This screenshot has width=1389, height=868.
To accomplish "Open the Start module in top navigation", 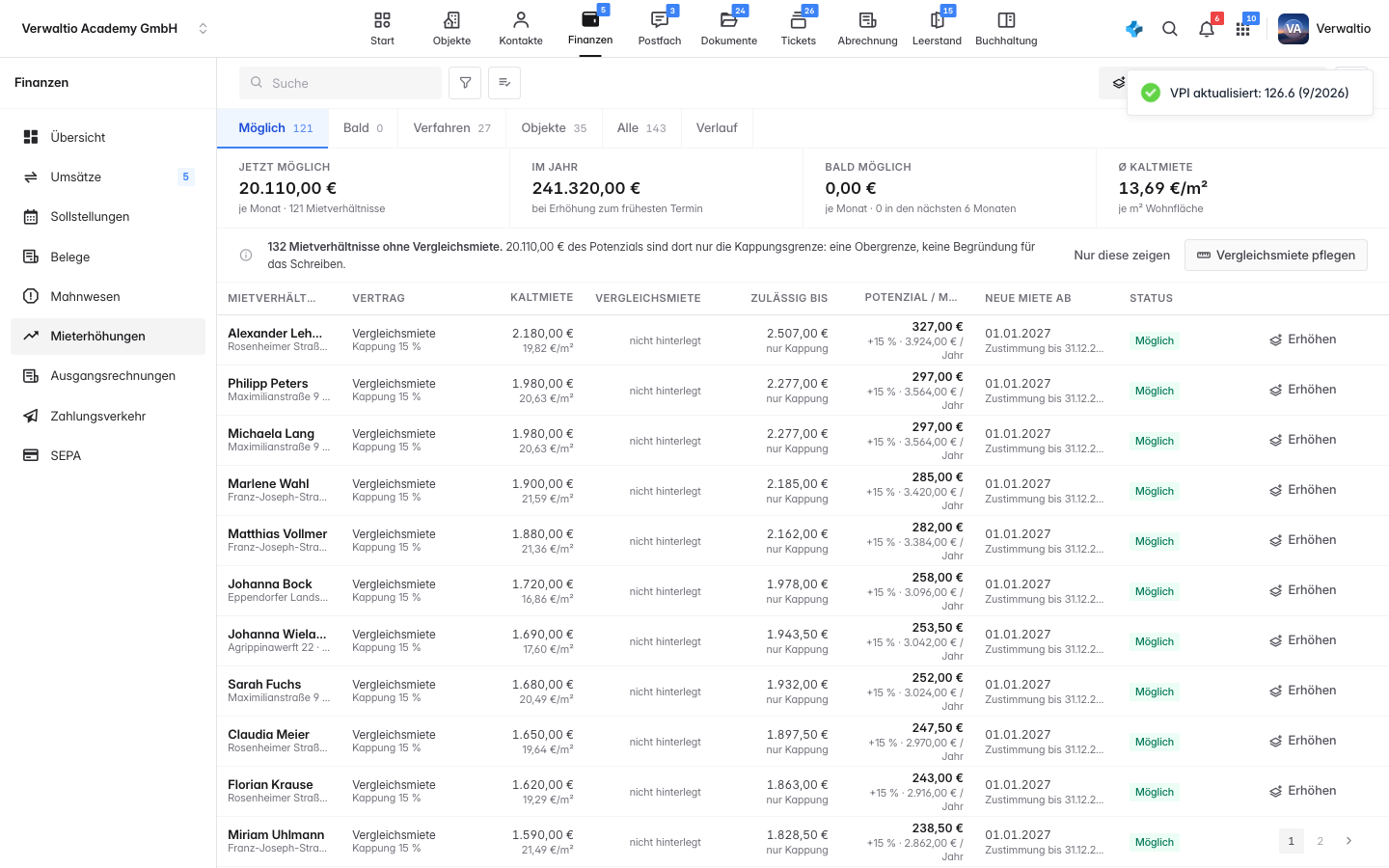I will click(x=382, y=29).
